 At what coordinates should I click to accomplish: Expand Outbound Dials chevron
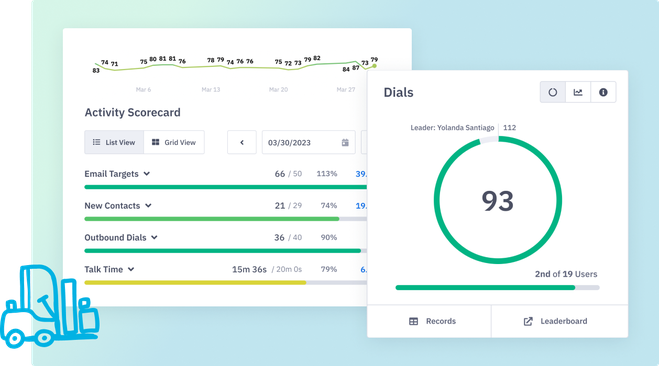click(154, 237)
